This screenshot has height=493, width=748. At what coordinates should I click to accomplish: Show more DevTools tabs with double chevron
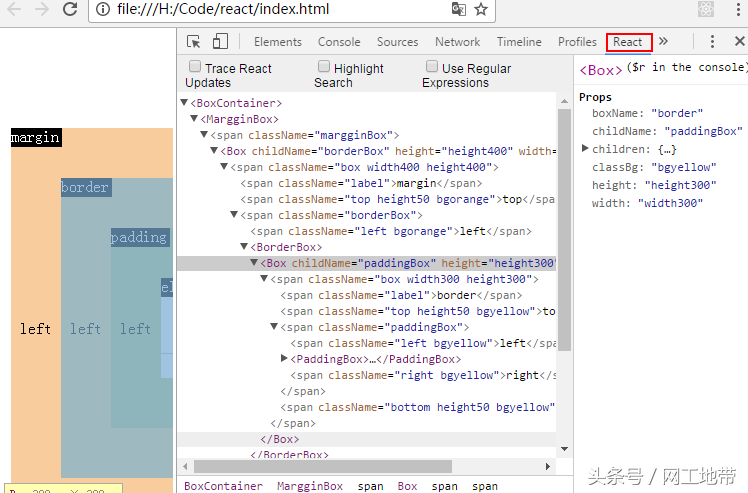(x=663, y=42)
